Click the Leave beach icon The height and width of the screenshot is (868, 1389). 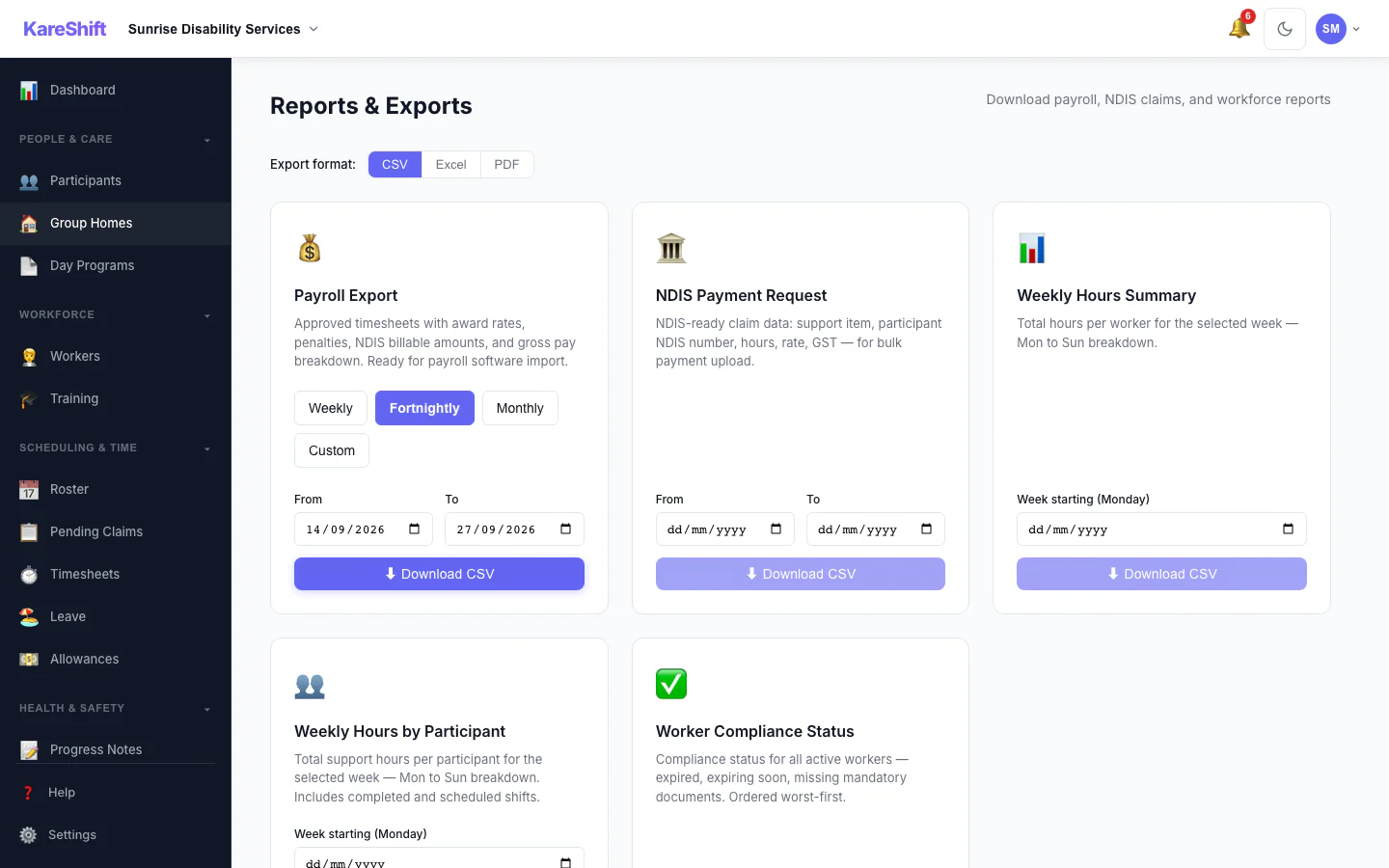click(29, 616)
